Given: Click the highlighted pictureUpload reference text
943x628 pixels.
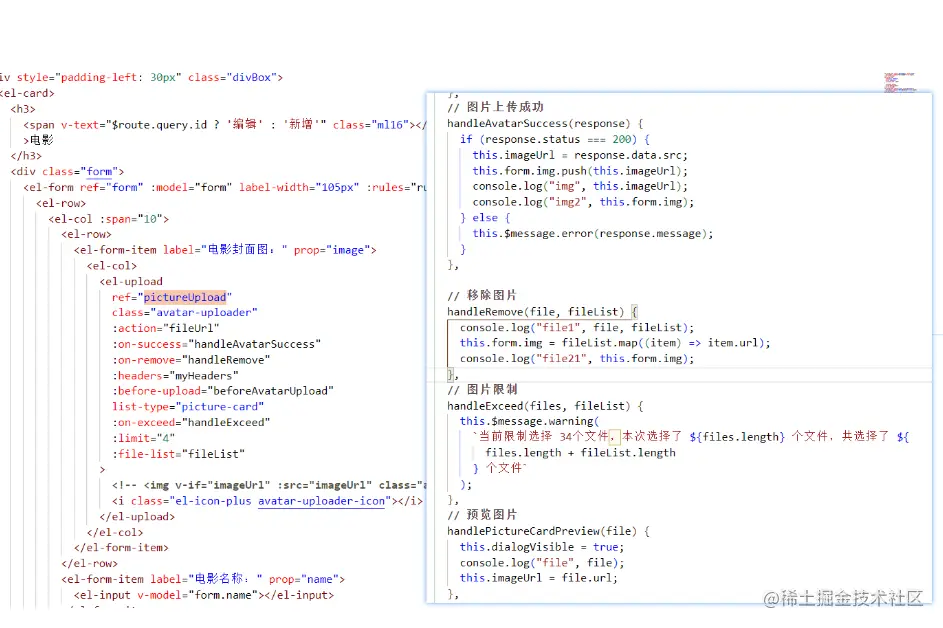Looking at the screenshot, I should (x=186, y=296).
